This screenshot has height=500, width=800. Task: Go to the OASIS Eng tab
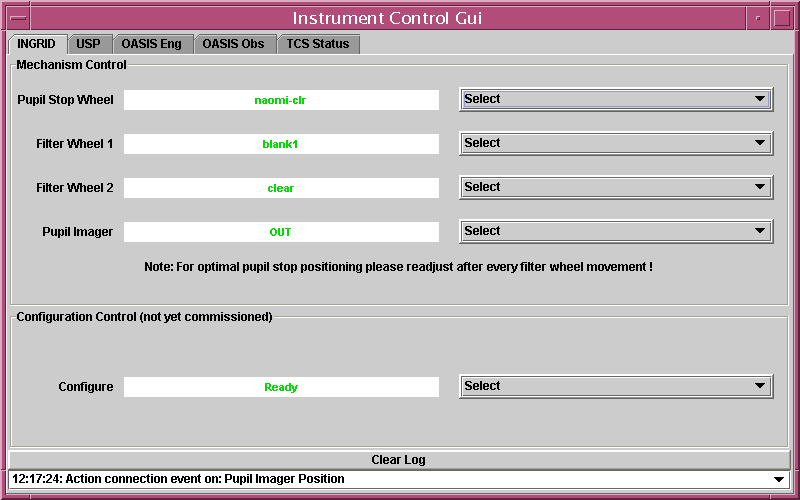click(x=151, y=44)
